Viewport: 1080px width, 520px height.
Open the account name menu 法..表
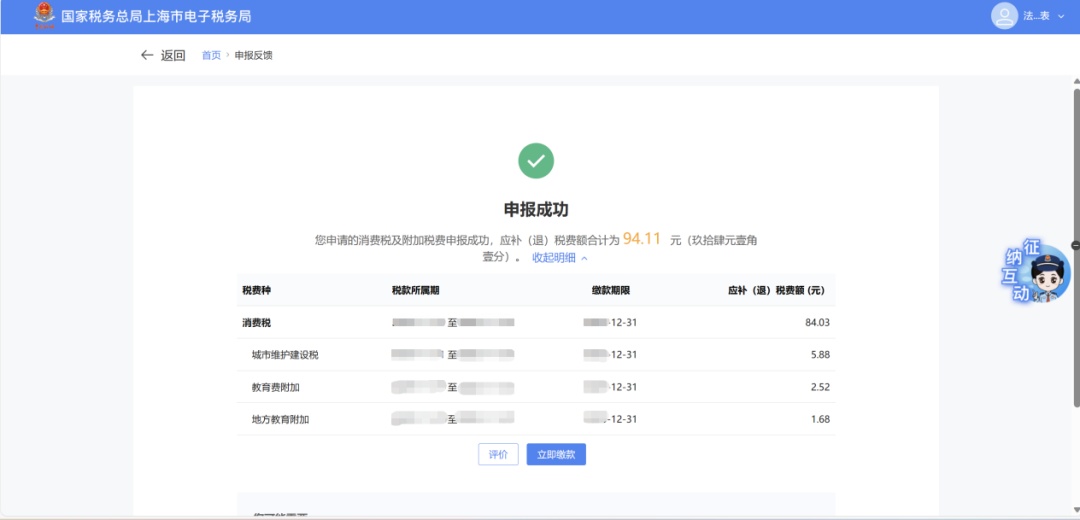coord(1036,16)
